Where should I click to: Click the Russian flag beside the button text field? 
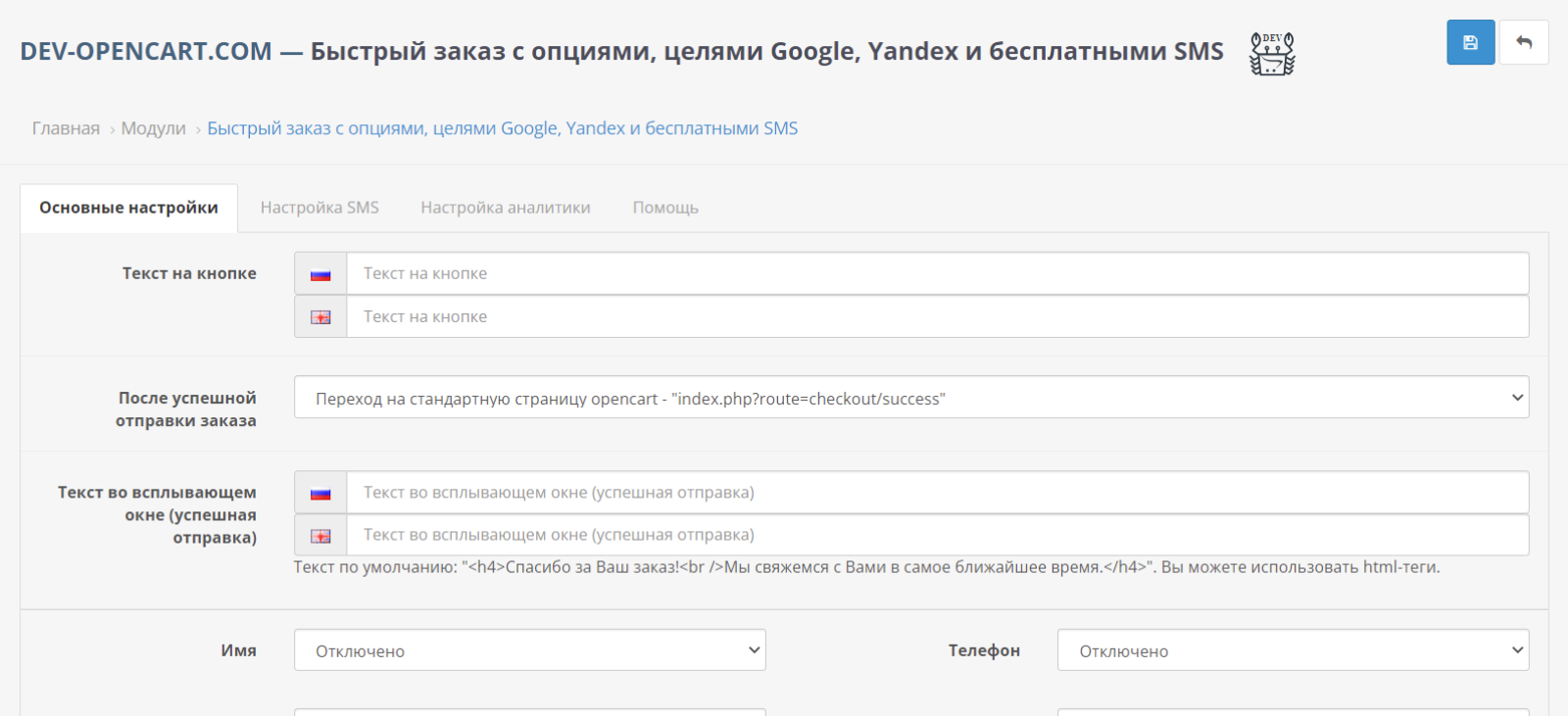320,274
